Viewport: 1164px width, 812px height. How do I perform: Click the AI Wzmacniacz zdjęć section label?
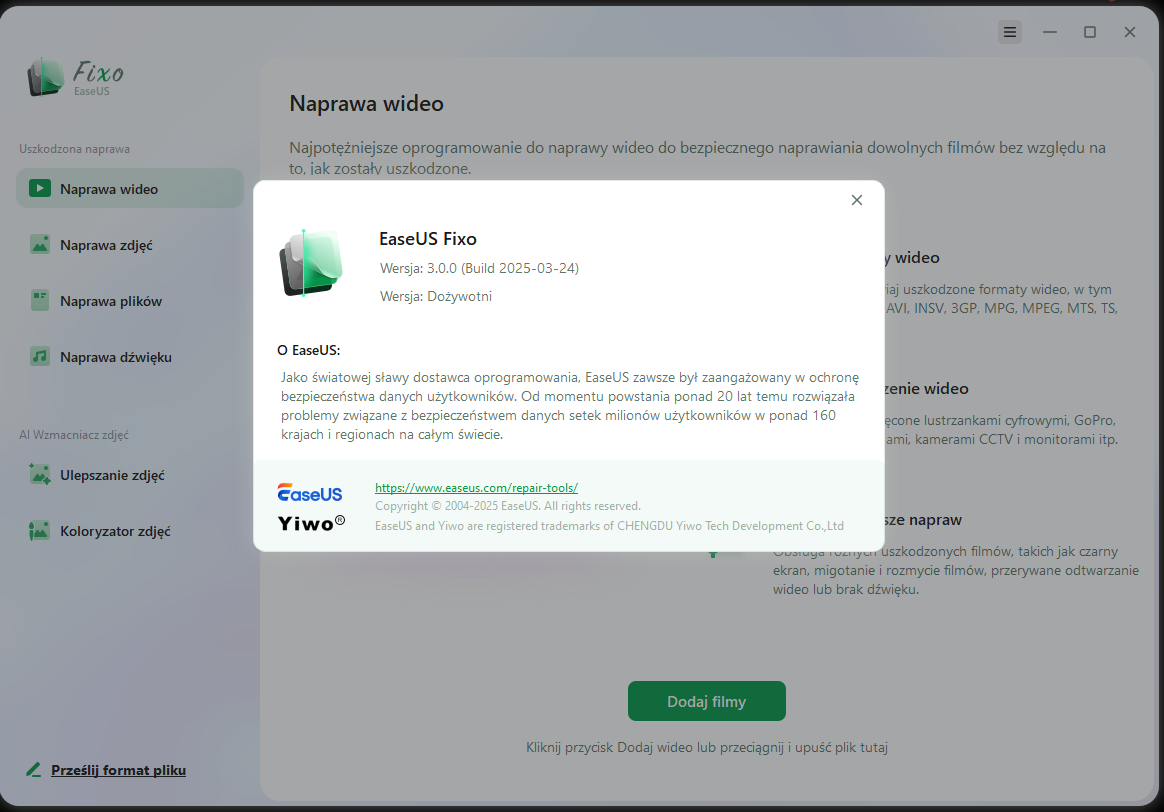click(x=73, y=435)
